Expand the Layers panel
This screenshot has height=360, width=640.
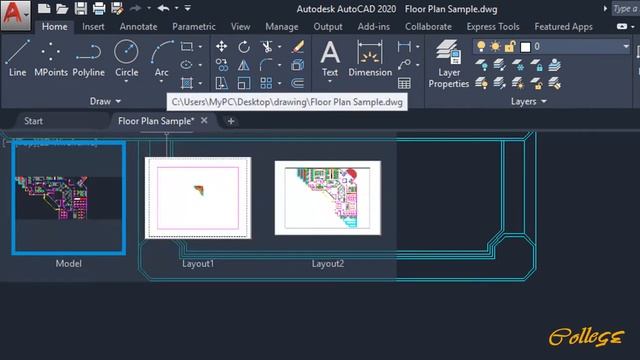coord(529,101)
